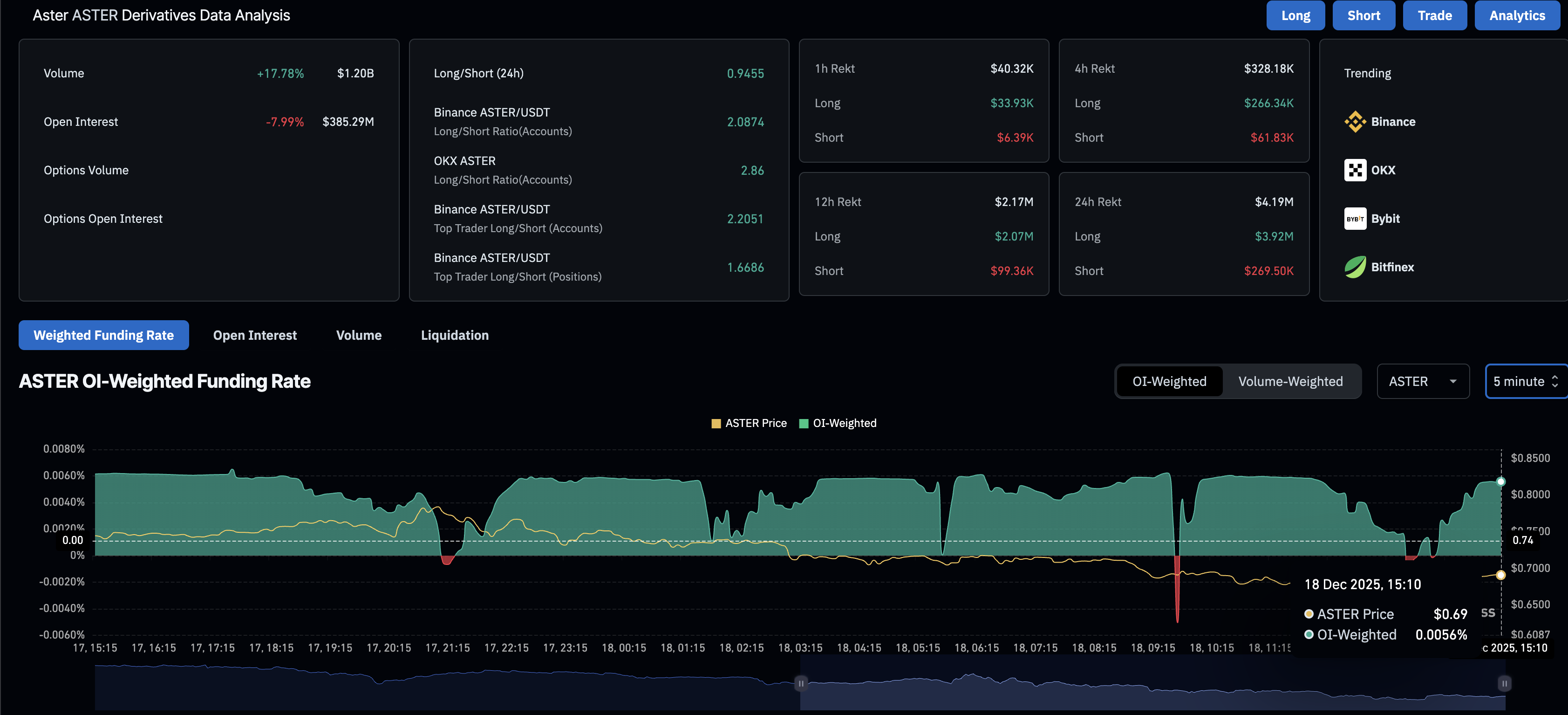Switch to the Open Interest tab
The width and height of the screenshot is (1568, 715).
(x=254, y=335)
